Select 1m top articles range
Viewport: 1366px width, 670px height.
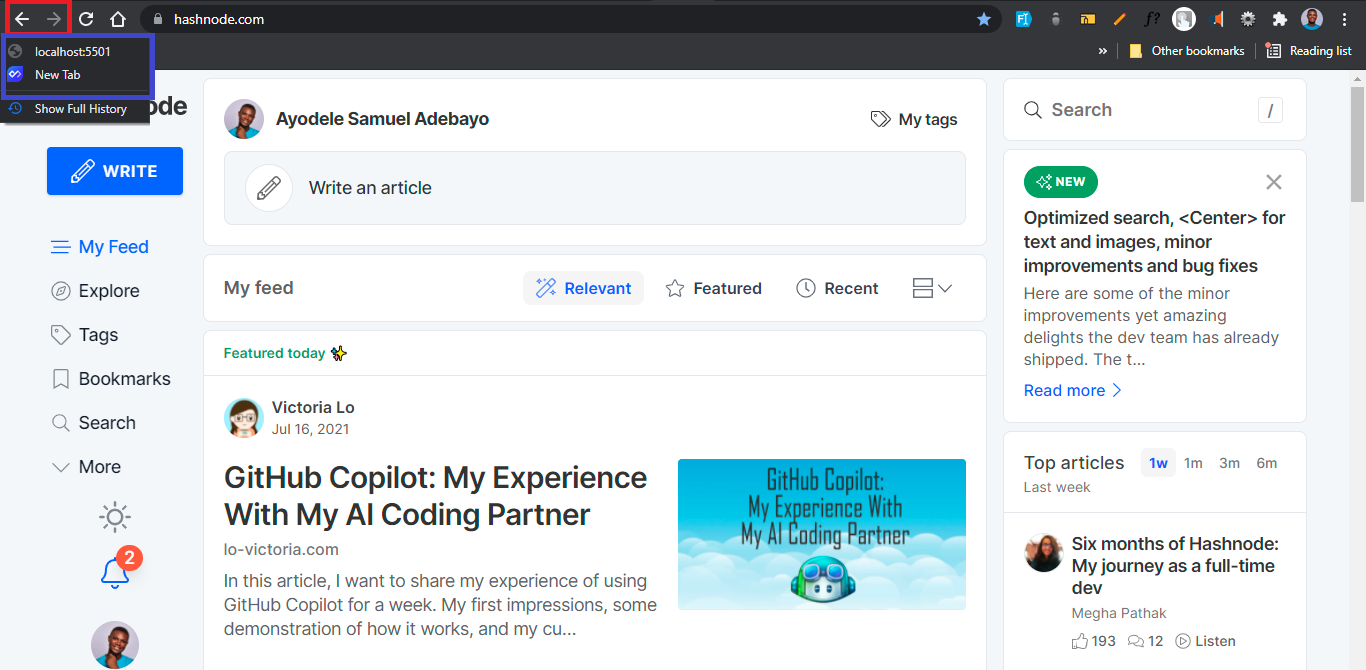[x=1193, y=463]
